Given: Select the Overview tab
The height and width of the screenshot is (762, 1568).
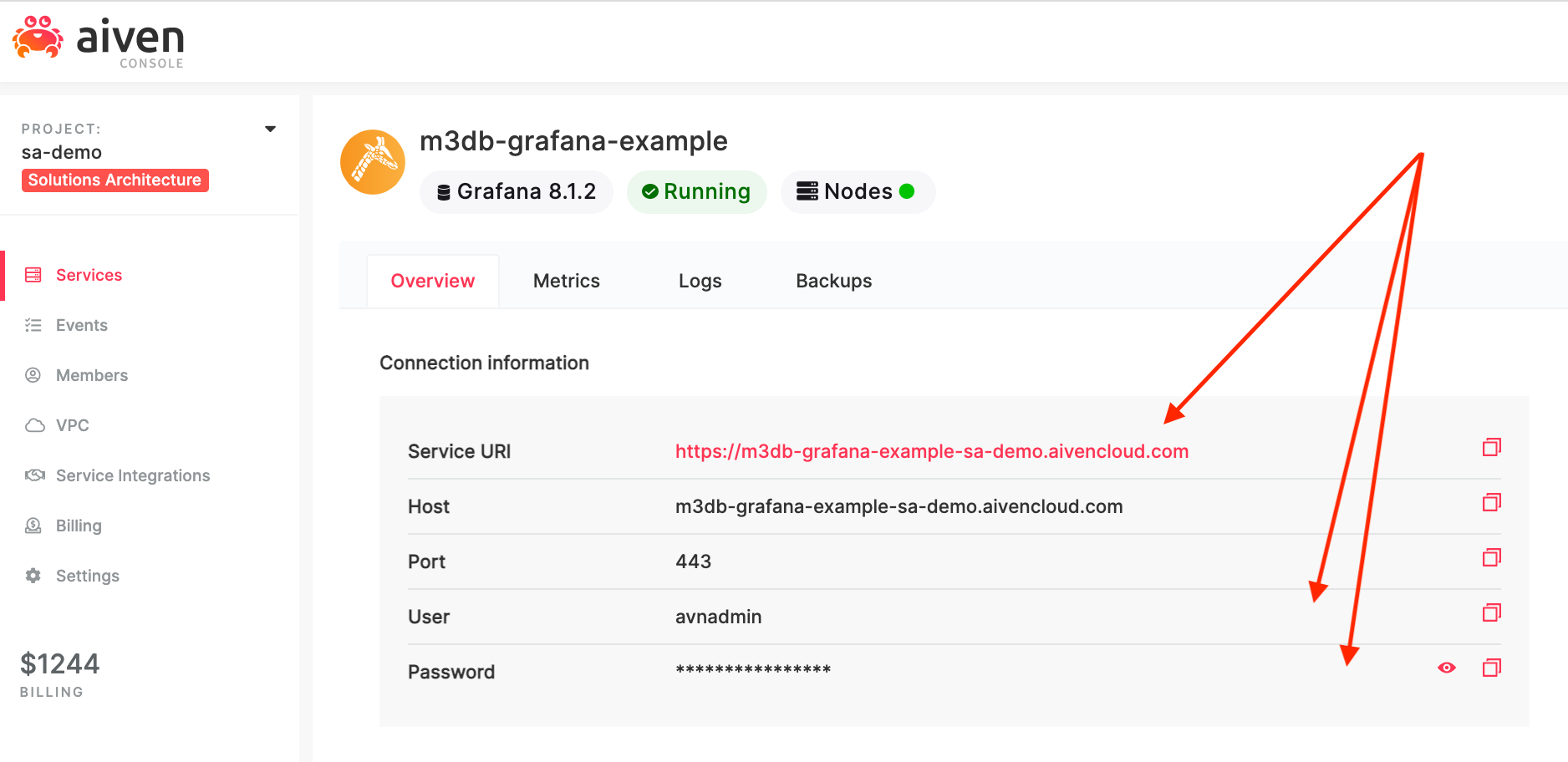Looking at the screenshot, I should 433,282.
